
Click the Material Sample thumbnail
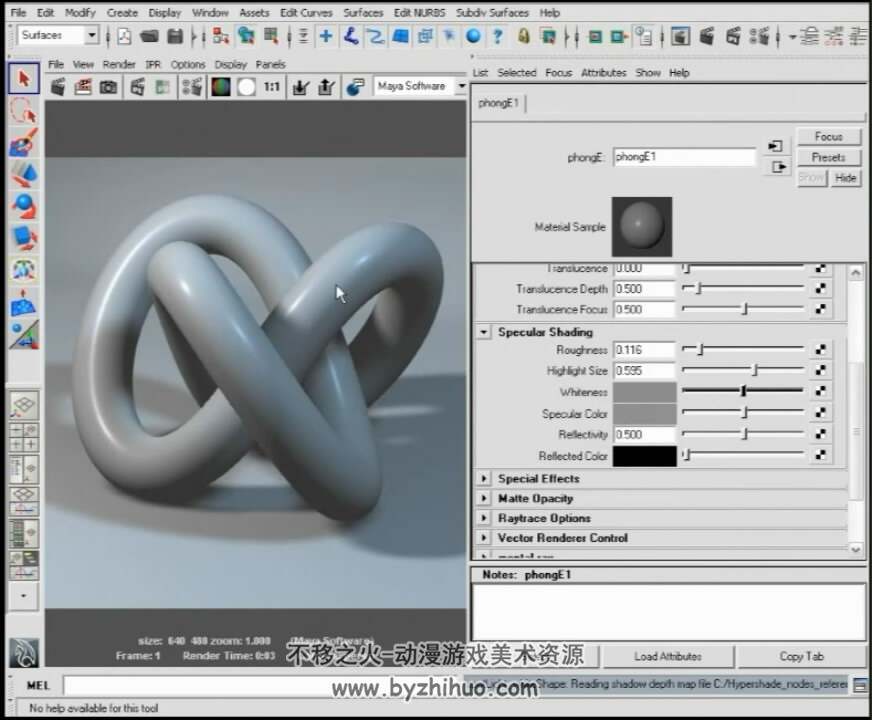click(642, 227)
